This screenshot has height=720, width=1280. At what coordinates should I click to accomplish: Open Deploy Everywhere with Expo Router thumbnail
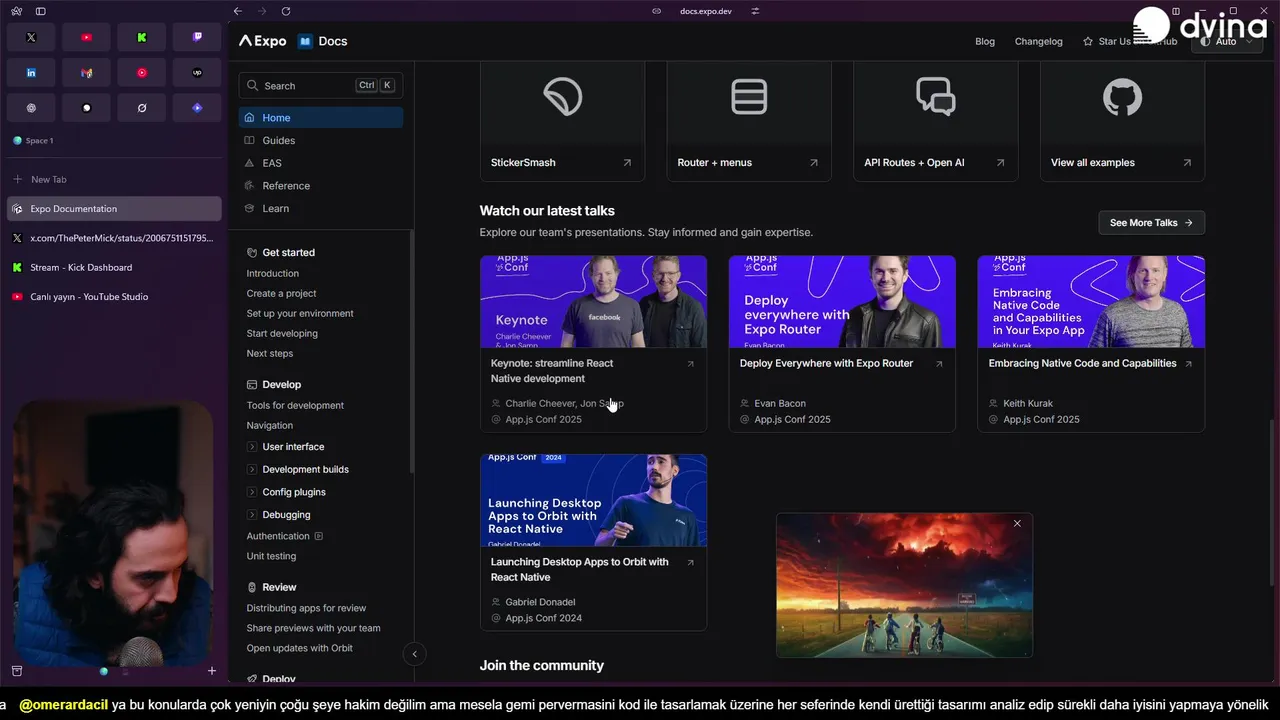click(x=842, y=302)
